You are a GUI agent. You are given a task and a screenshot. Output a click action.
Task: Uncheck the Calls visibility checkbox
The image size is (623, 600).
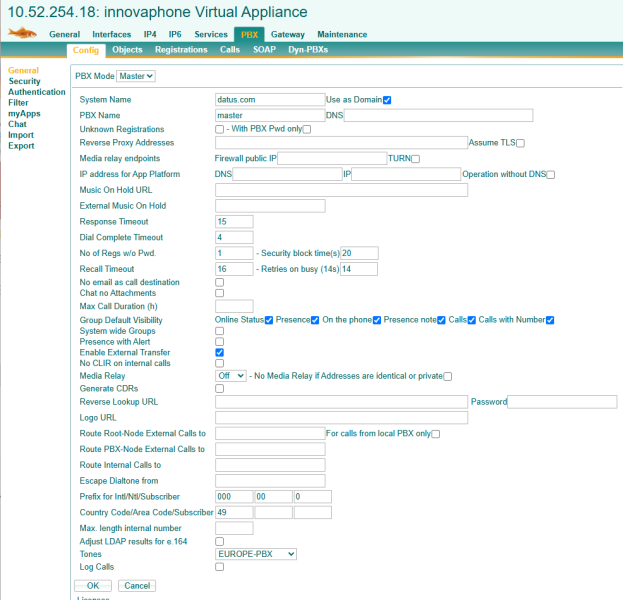472,320
